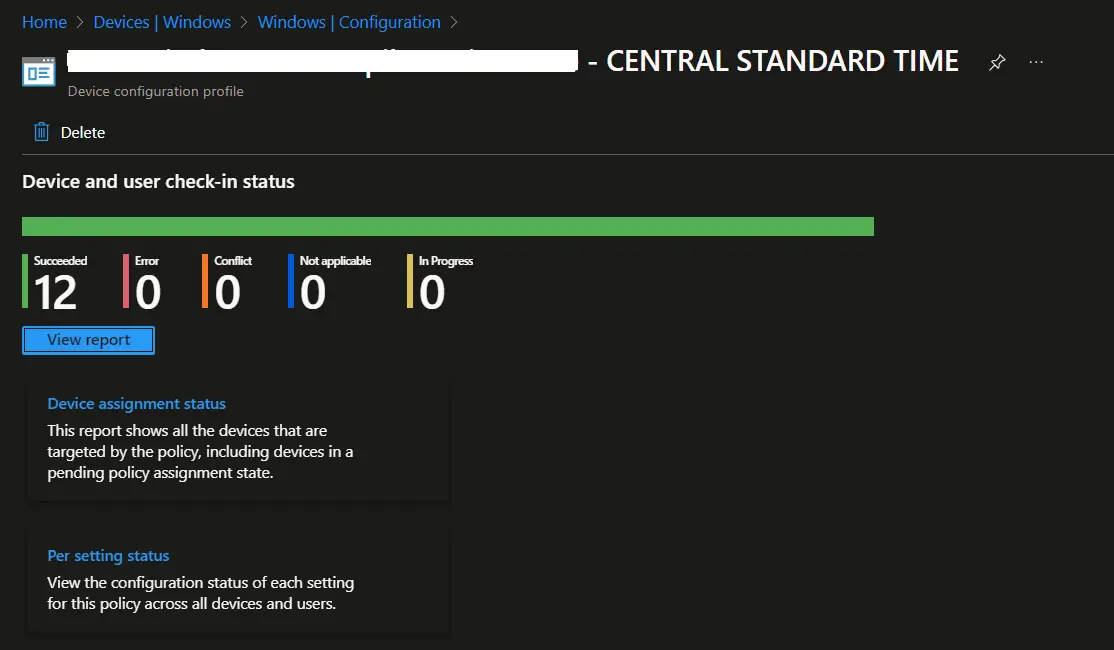Open Devices Windows from the breadcrumb

coord(162,21)
